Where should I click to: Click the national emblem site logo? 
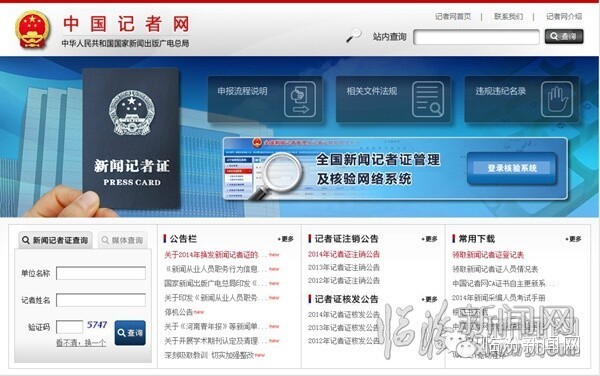tap(33, 29)
